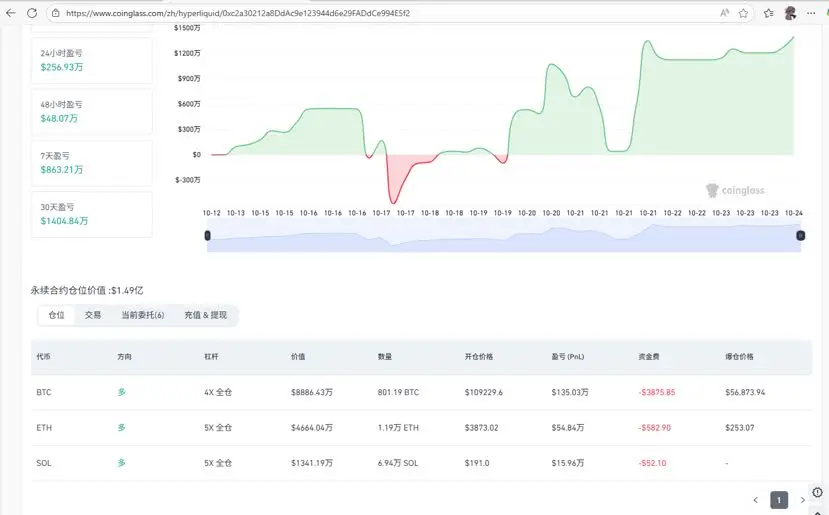Click the $3873.02 entry price cell
This screenshot has width=829, height=515.
[x=482, y=428]
